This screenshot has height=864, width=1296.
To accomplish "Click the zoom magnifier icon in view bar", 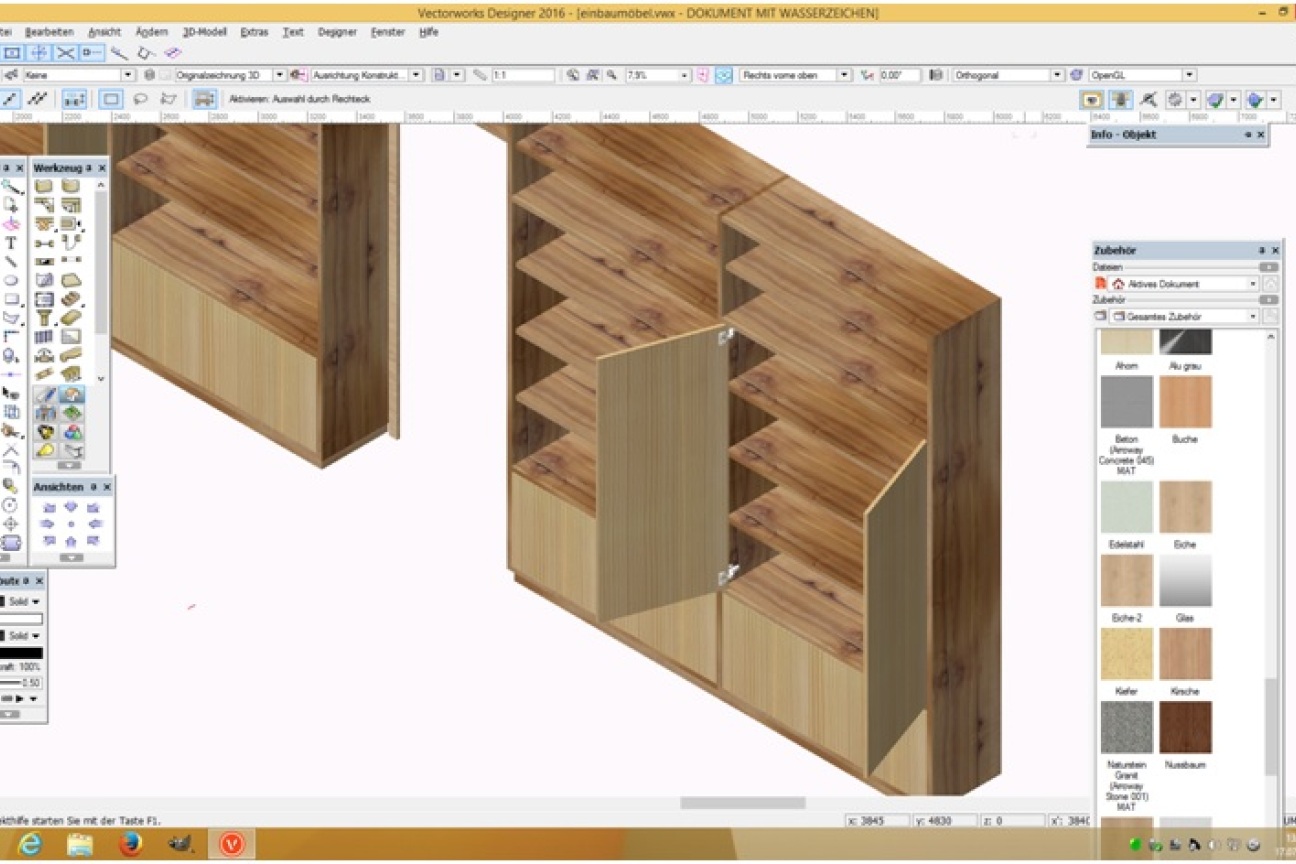I will (611, 75).
